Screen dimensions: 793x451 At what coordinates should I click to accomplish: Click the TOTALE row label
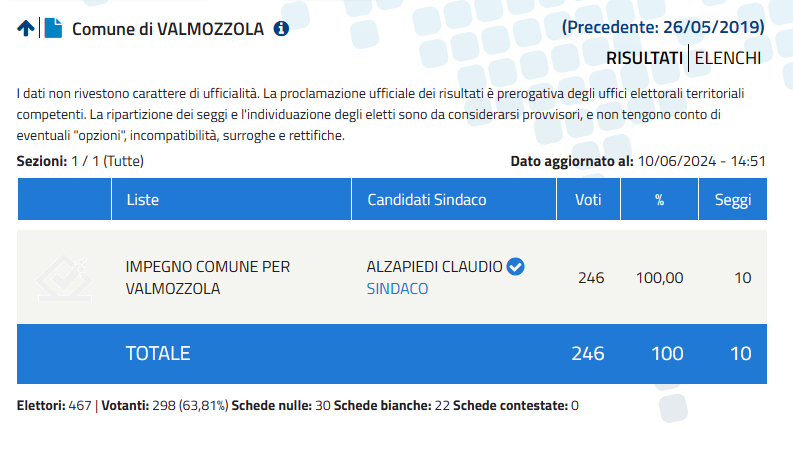coord(158,353)
